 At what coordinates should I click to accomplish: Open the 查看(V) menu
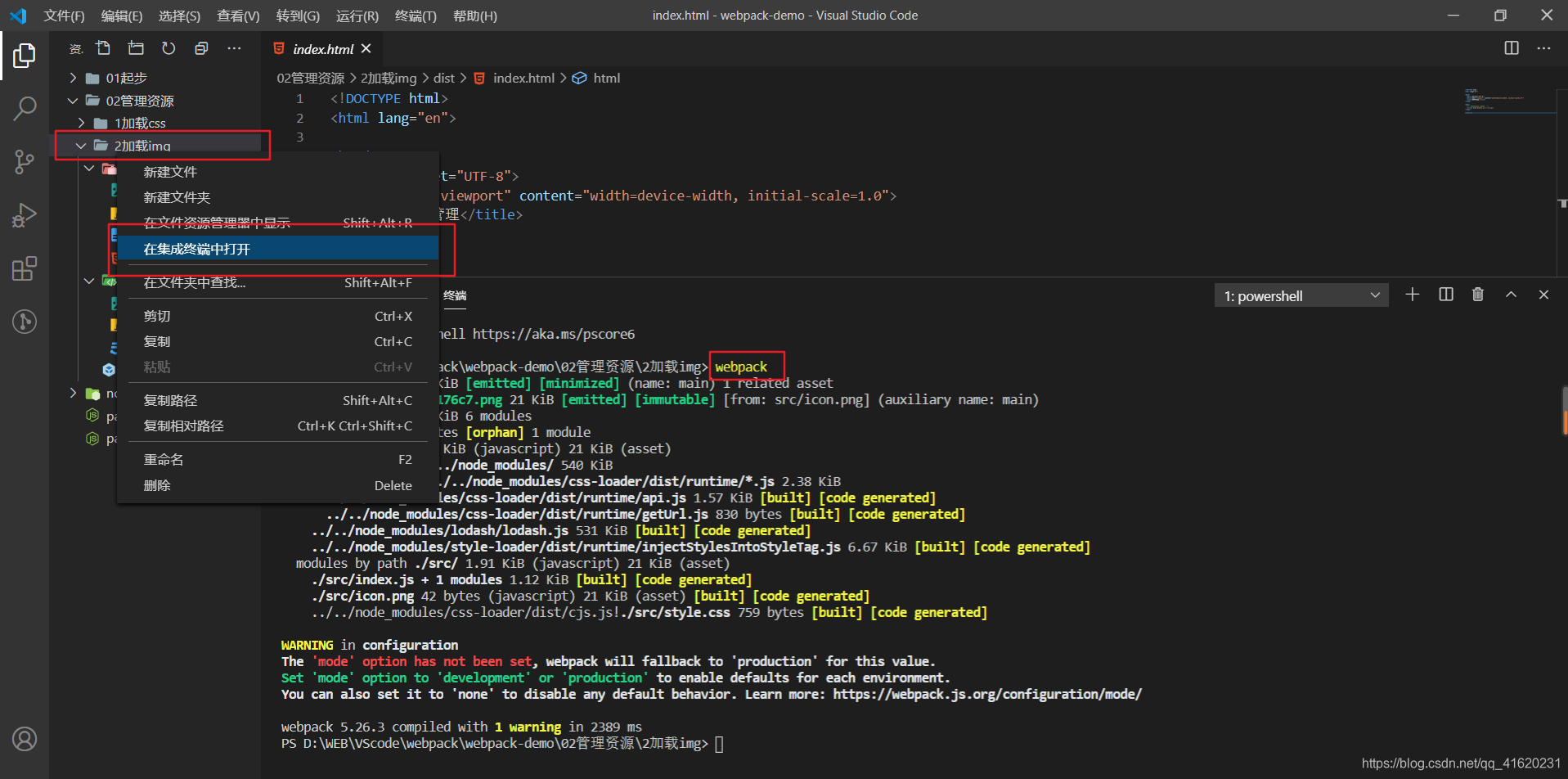pos(238,16)
